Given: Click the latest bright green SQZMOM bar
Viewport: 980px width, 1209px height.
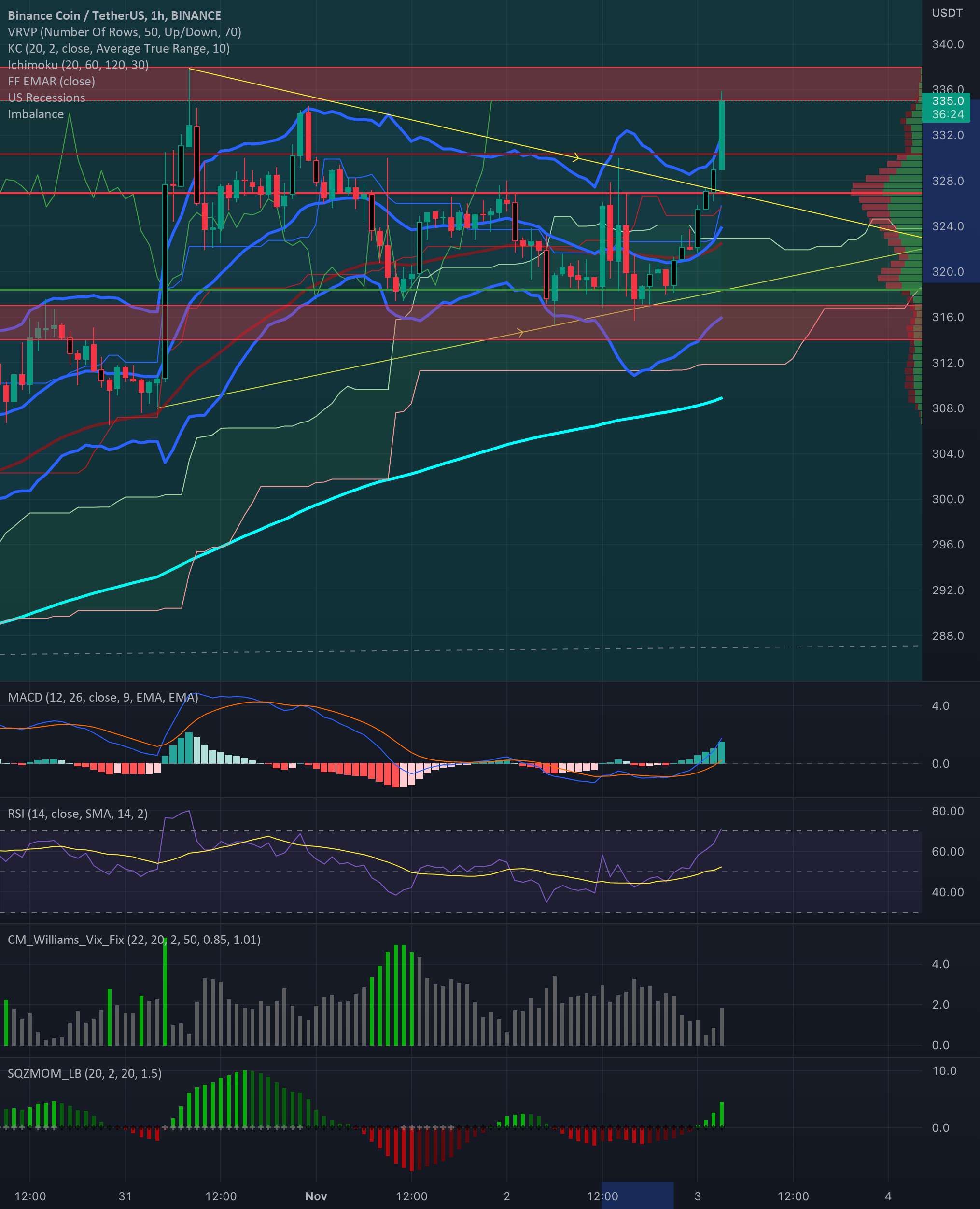Looking at the screenshot, I should (721, 1114).
